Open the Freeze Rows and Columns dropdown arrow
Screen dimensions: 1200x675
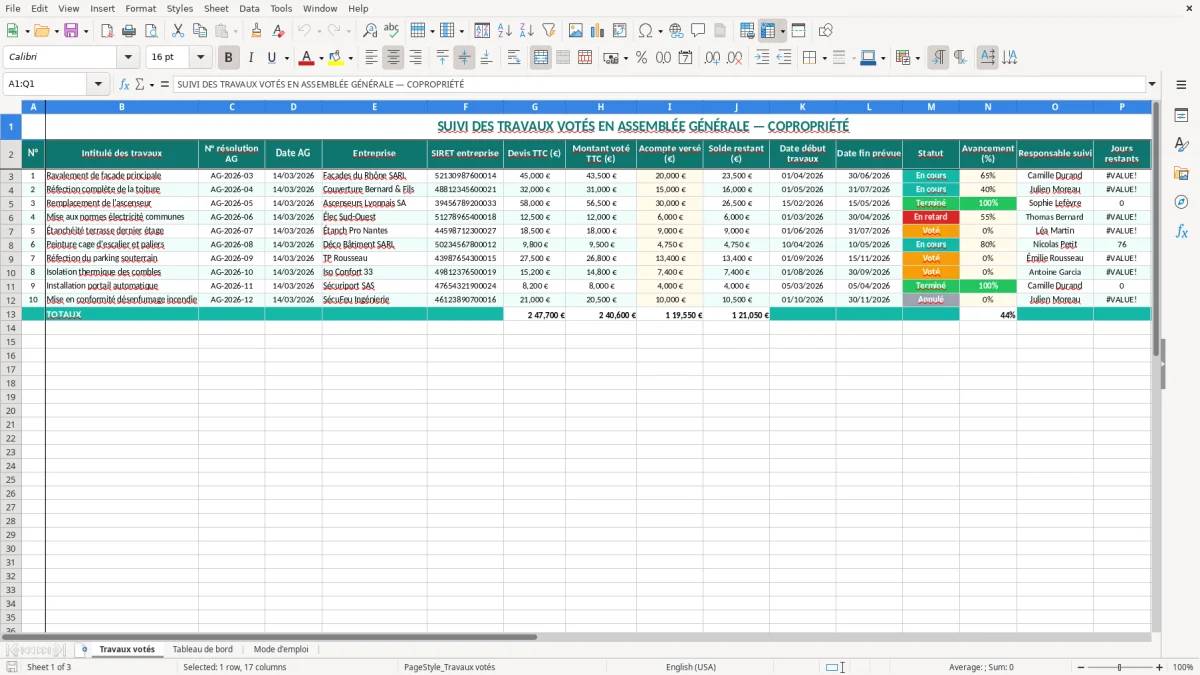pos(782,31)
